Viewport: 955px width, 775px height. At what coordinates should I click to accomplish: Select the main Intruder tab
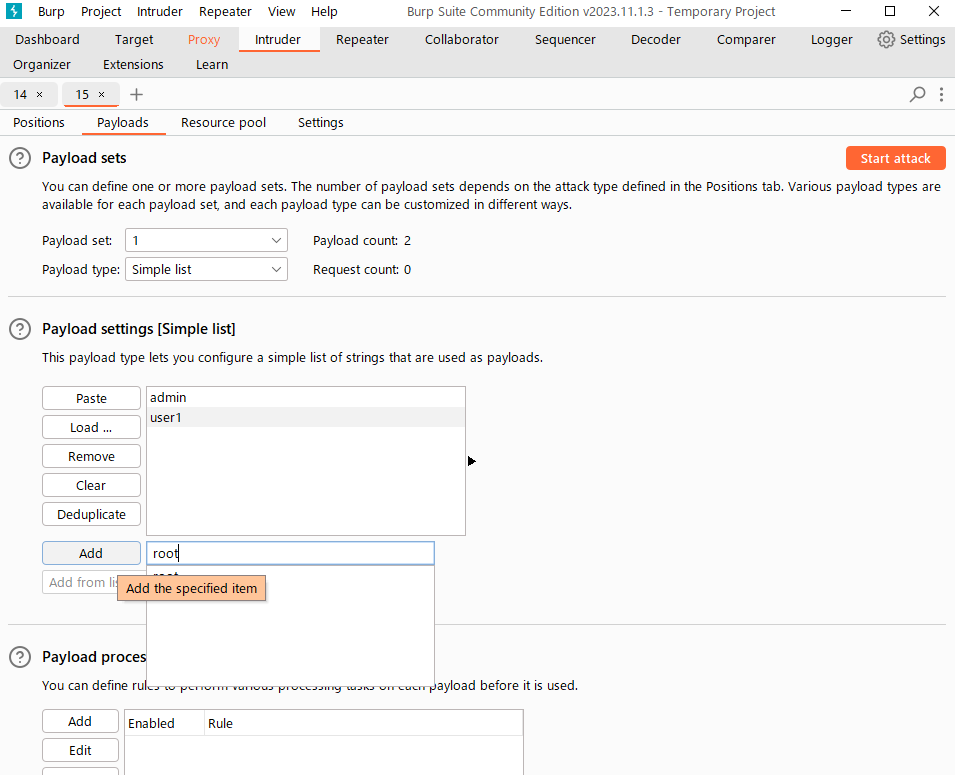(x=278, y=40)
